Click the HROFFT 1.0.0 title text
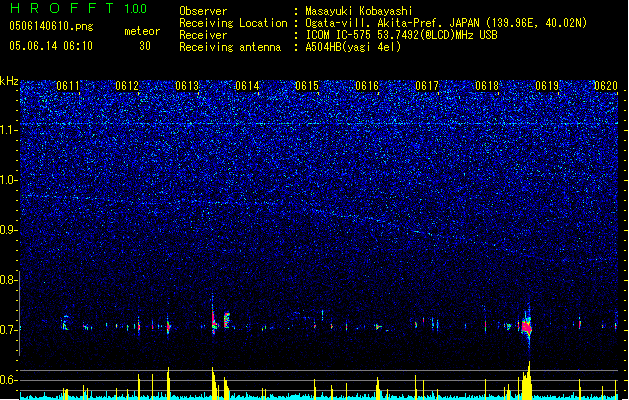Image resolution: width=629 pixels, height=400 pixels. (x=79, y=8)
